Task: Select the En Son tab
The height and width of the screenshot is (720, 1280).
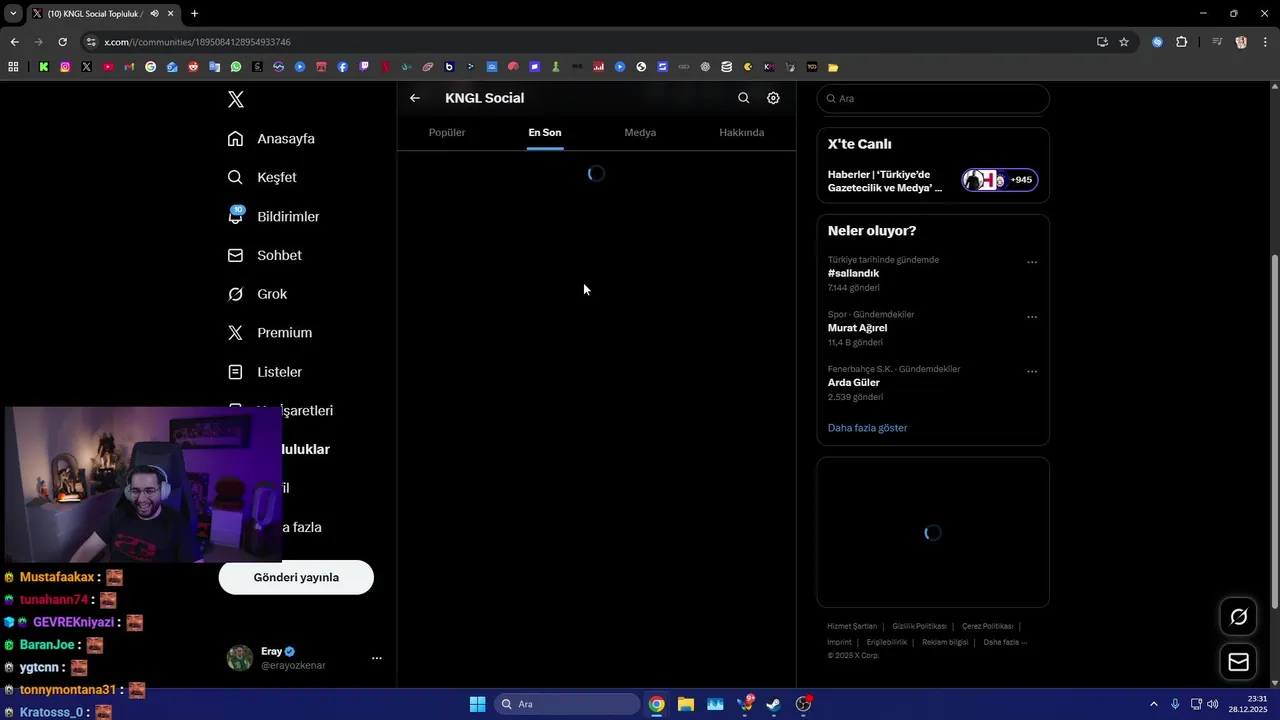Action: pos(545,133)
